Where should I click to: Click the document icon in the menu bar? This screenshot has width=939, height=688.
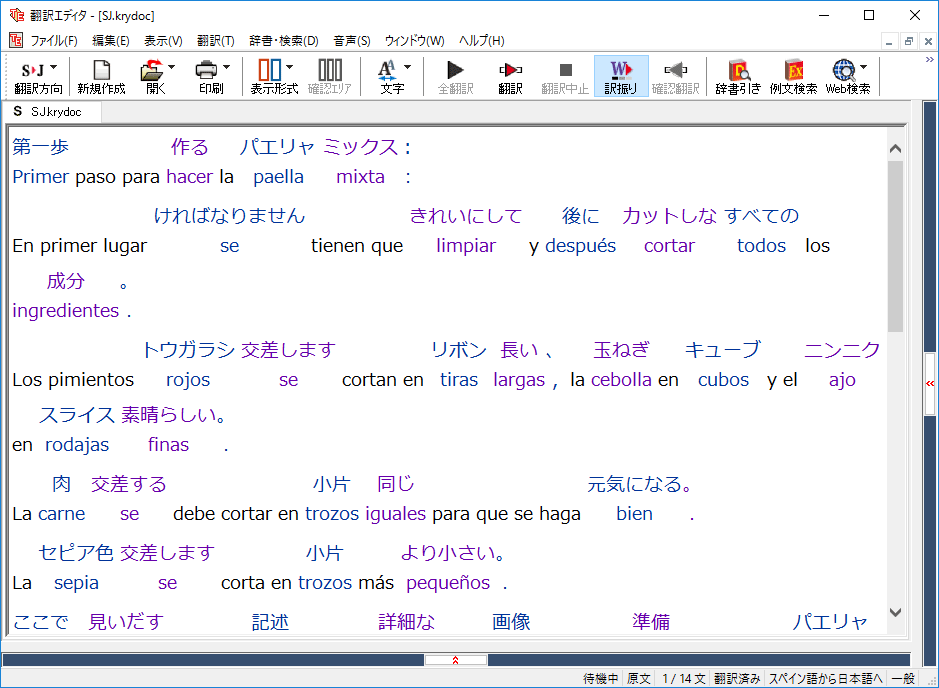[x=16, y=40]
